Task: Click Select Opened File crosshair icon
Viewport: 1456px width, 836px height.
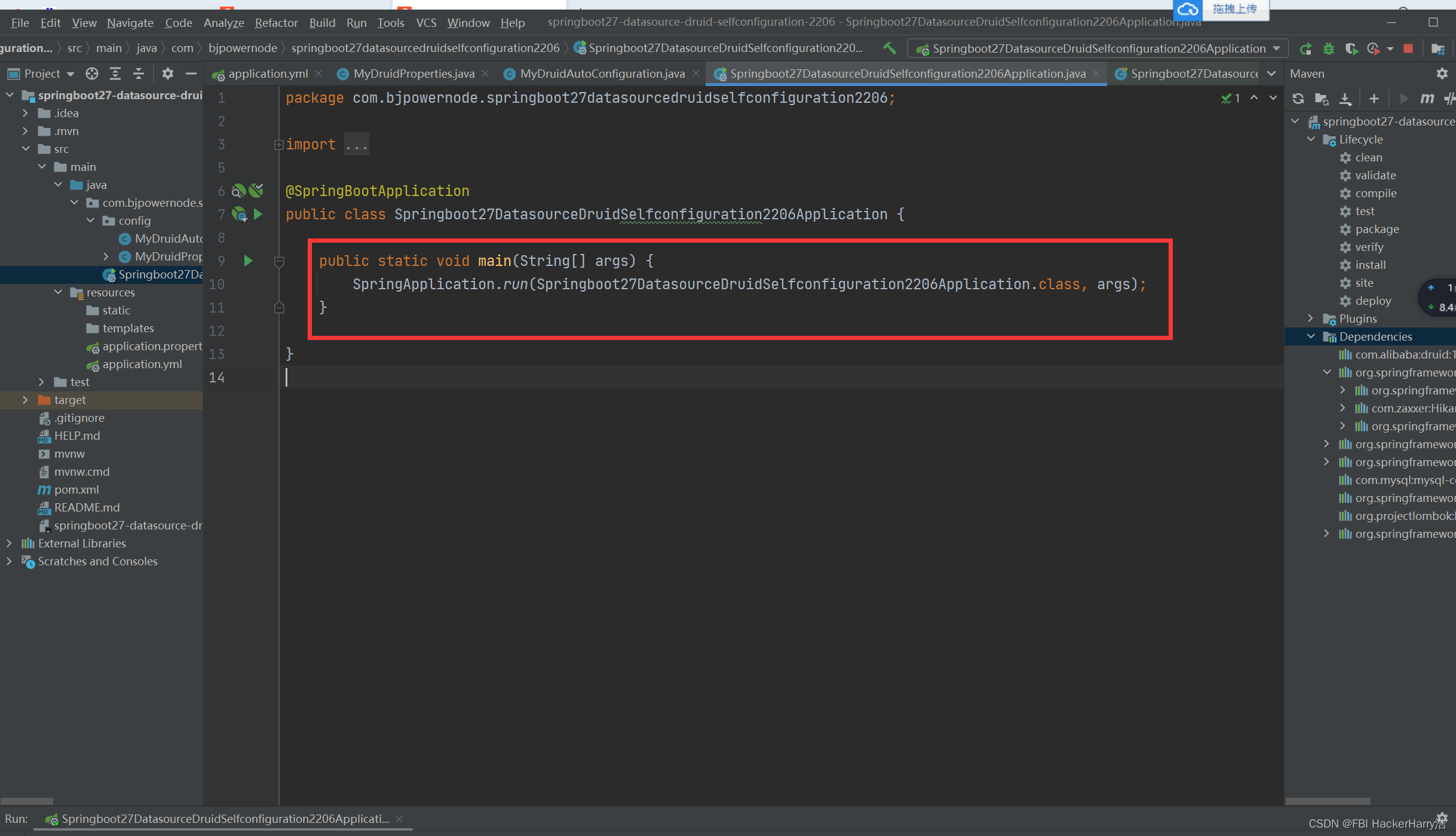Action: [91, 74]
